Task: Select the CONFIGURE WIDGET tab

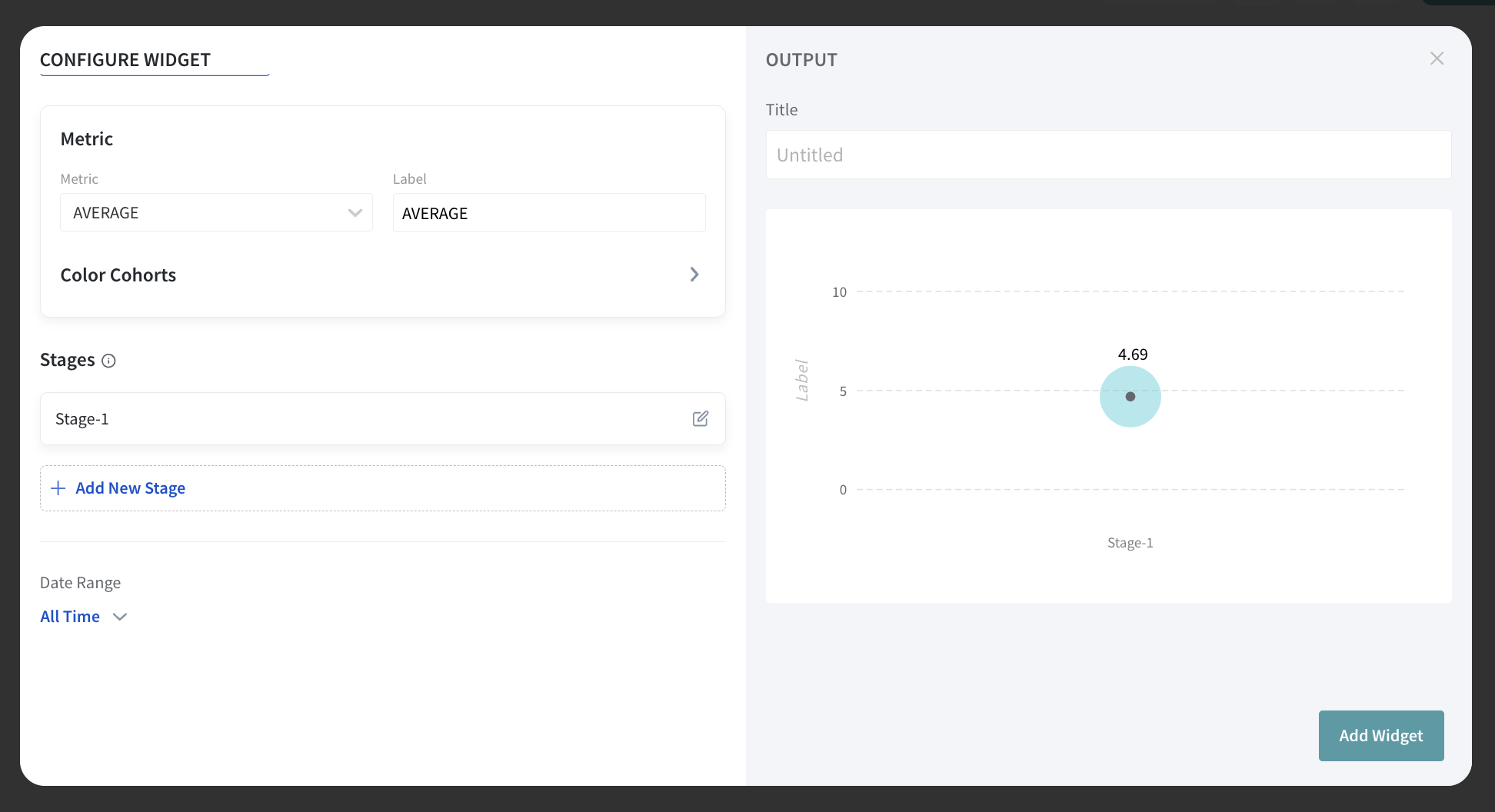Action: (125, 60)
